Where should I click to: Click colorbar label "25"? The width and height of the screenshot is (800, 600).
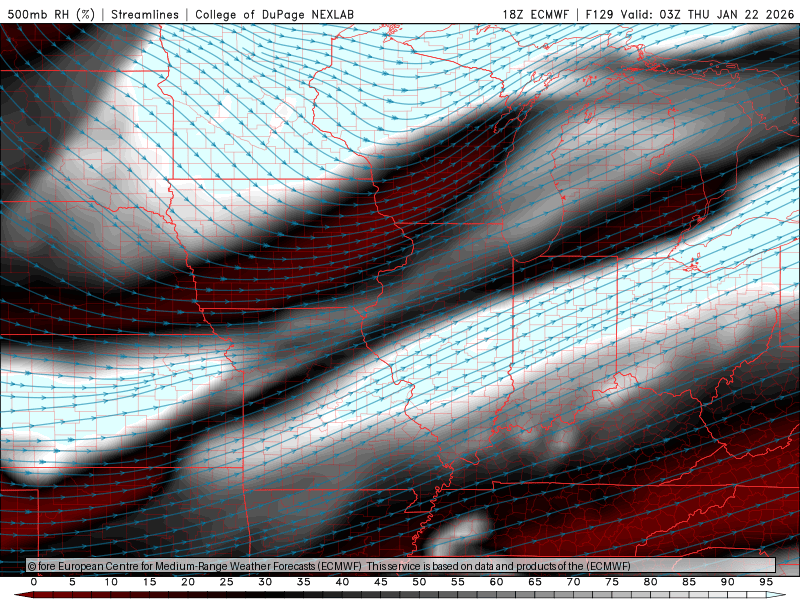(x=227, y=582)
